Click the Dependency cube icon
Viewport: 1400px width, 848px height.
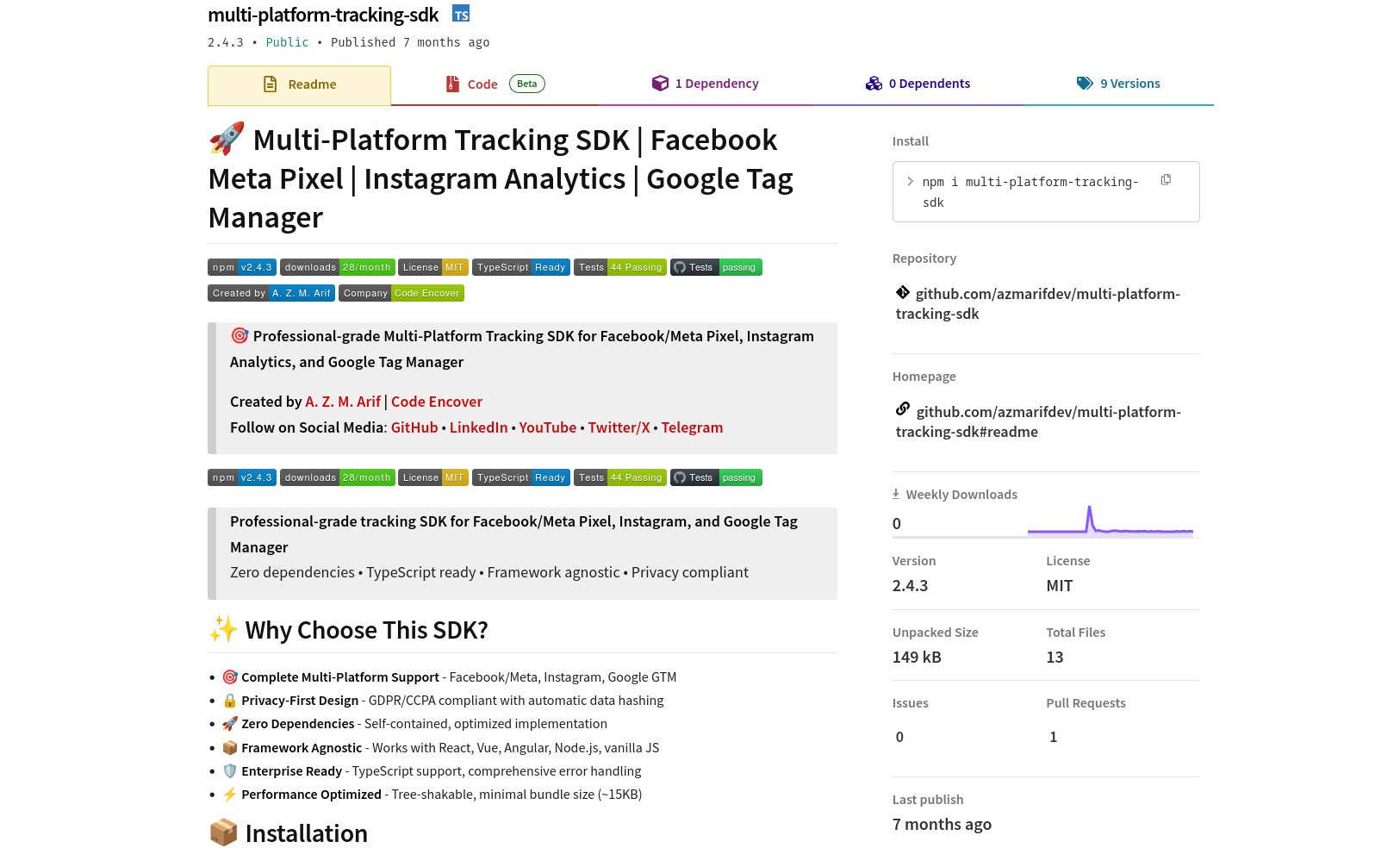point(660,84)
